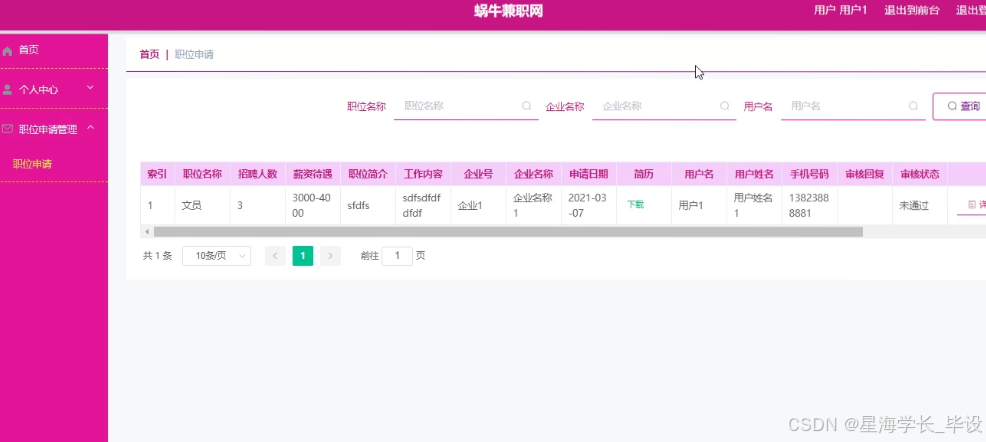Select 职位申请 submenu item
986x442 pixels.
[33, 164]
